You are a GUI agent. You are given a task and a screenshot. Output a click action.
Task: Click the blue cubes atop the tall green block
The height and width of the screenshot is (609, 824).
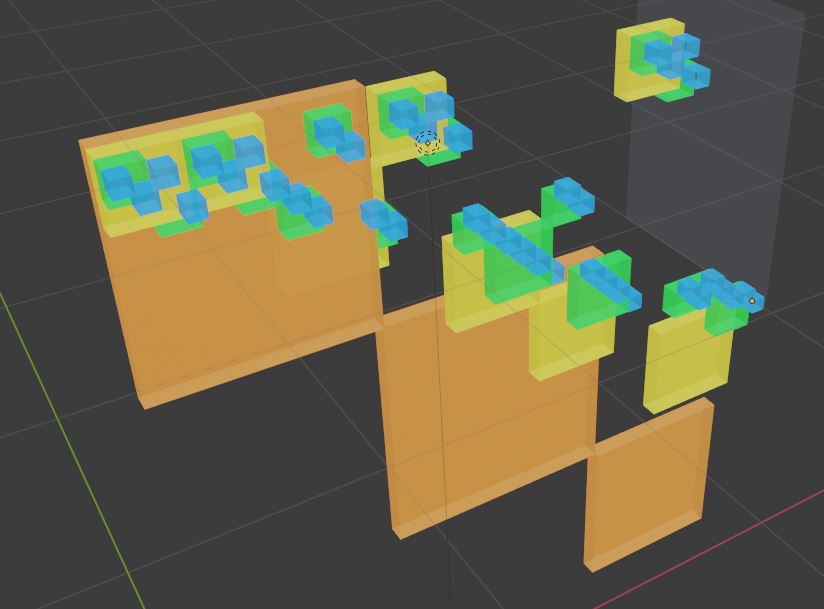click(x=574, y=194)
